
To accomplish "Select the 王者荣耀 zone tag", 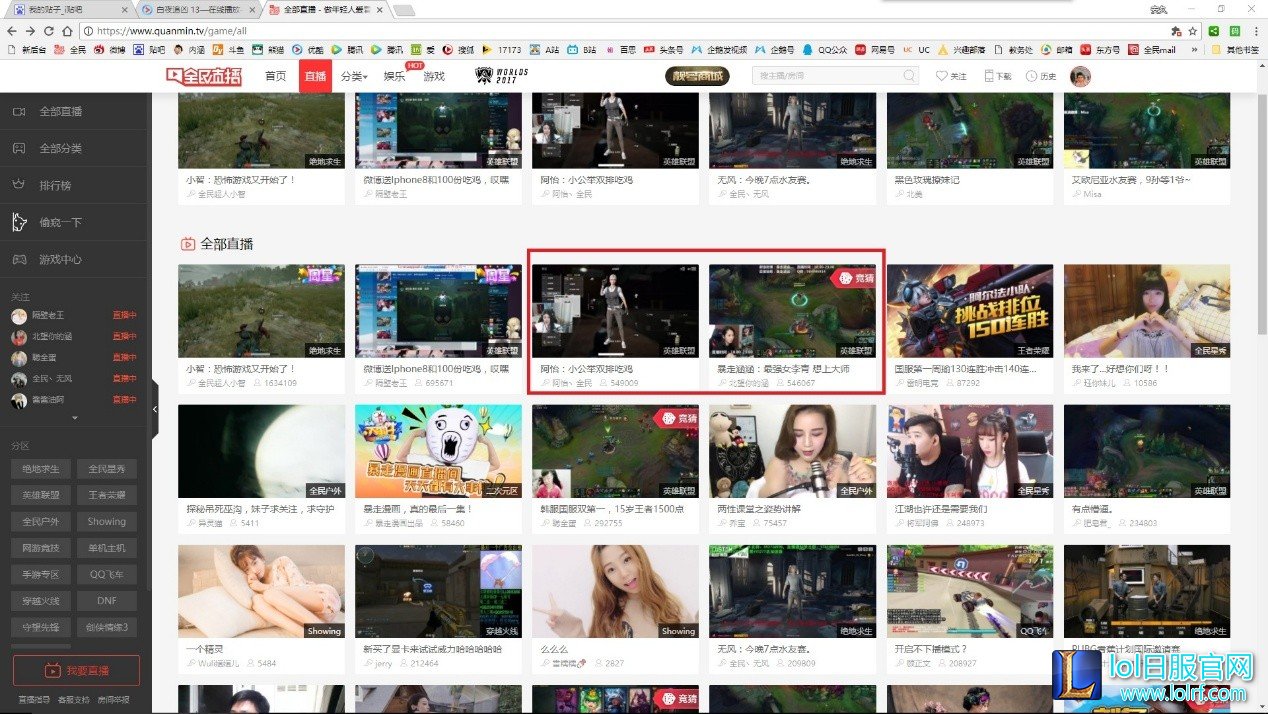I will [x=106, y=495].
